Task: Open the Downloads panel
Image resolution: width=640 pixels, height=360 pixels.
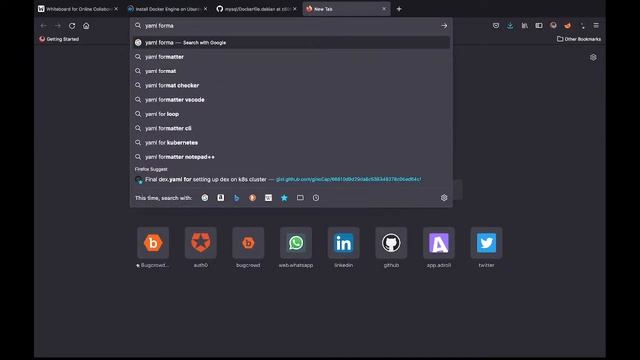Action: [510, 25]
